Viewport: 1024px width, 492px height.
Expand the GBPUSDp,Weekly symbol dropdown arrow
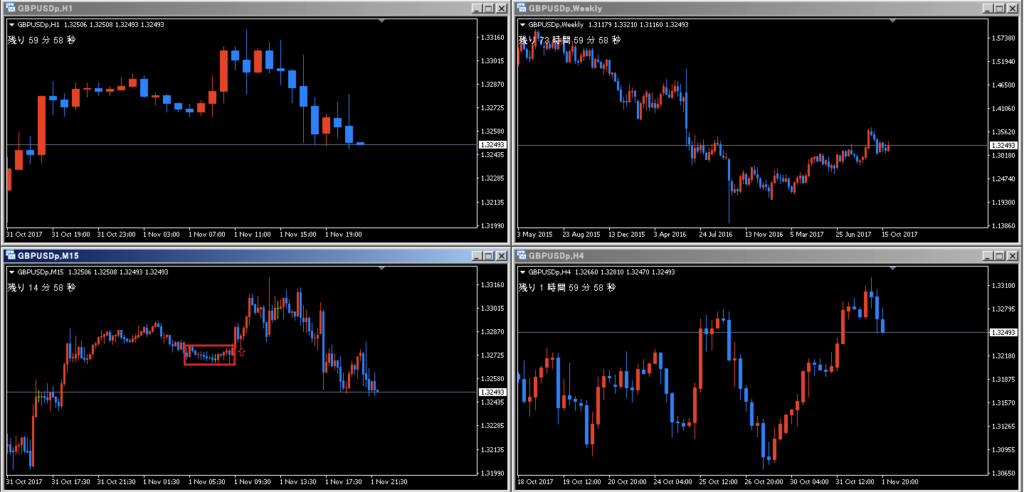click(x=522, y=24)
